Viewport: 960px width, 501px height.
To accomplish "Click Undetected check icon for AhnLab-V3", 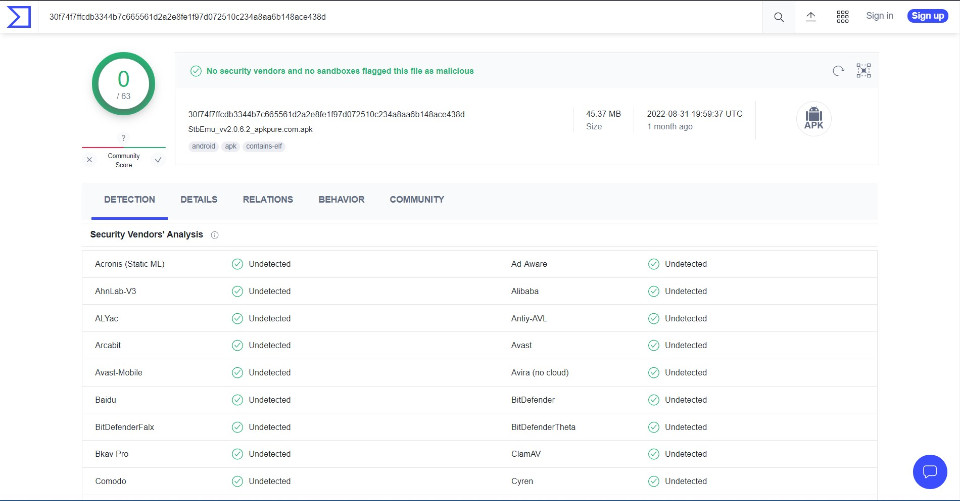I will (238, 291).
